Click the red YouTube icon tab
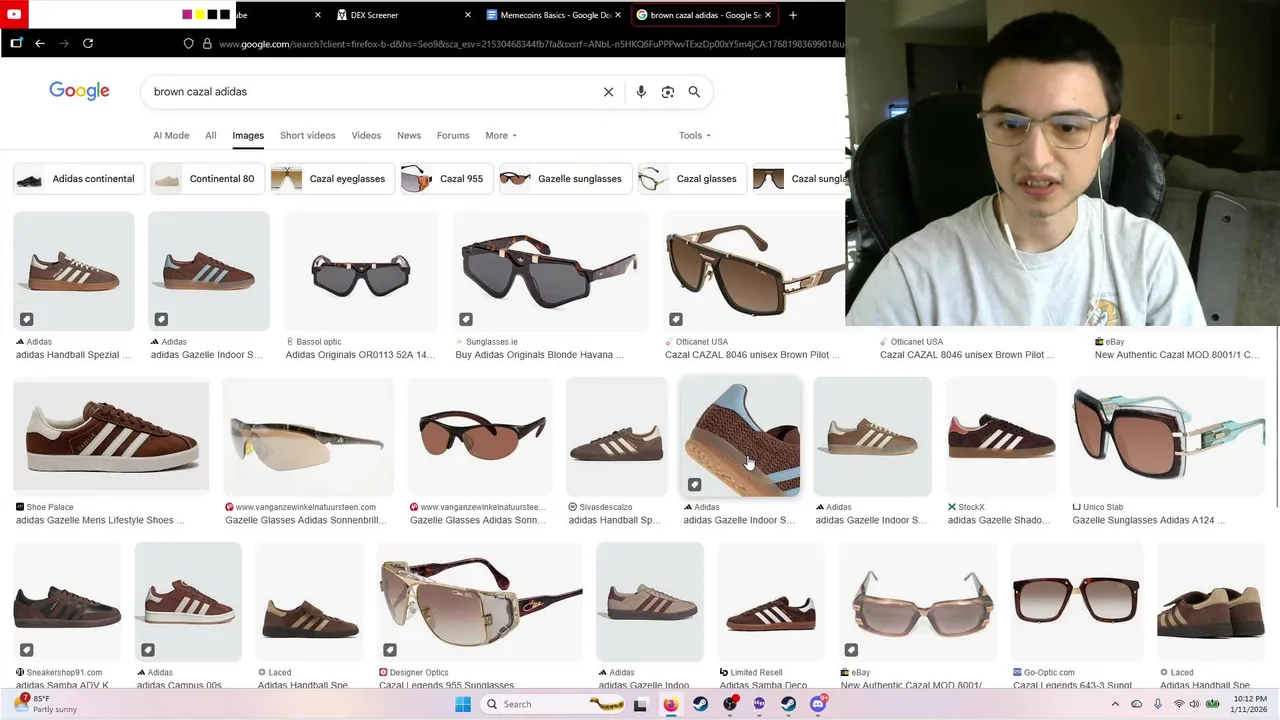 click(14, 14)
